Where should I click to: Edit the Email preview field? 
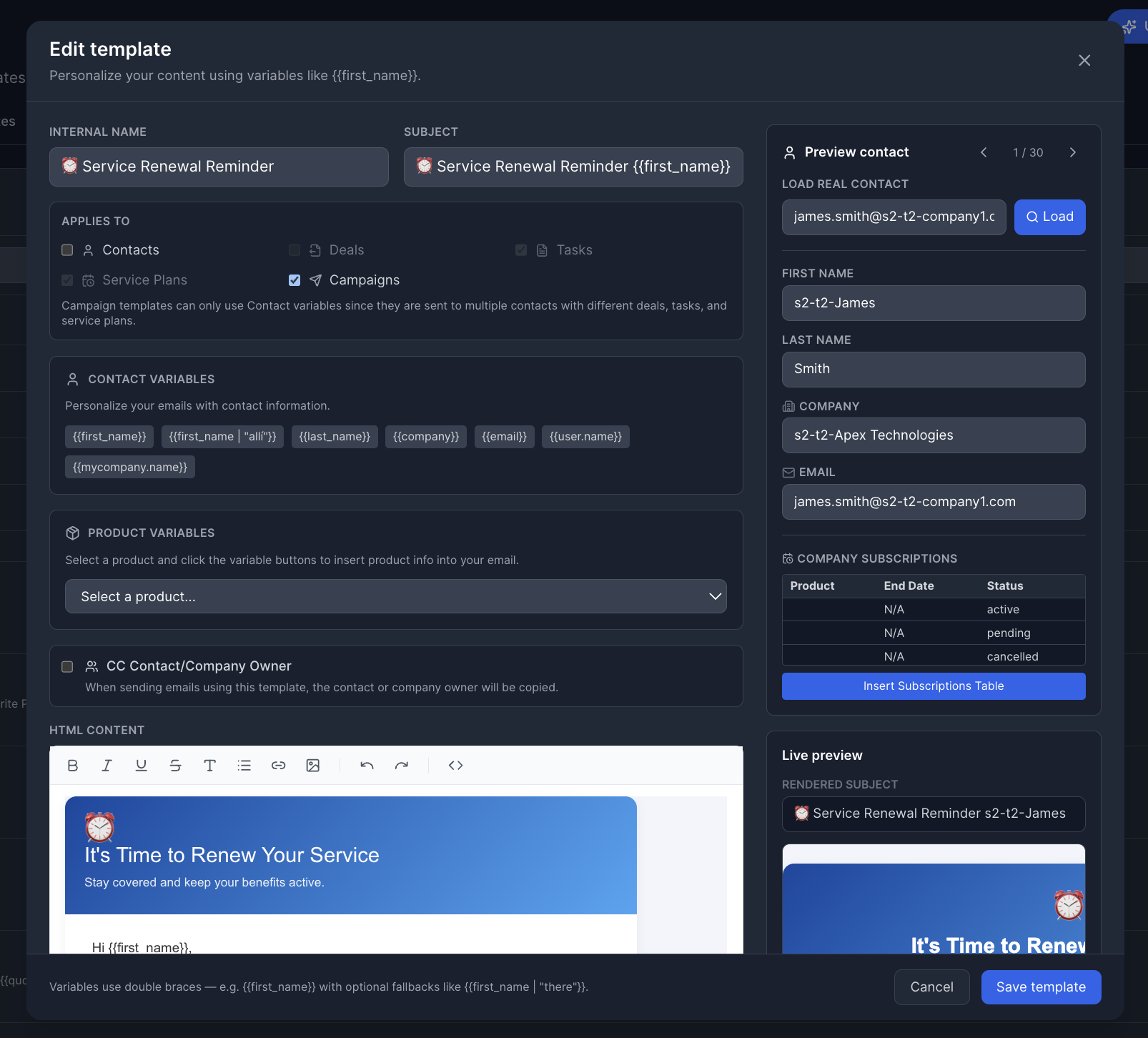pyautogui.click(x=934, y=502)
